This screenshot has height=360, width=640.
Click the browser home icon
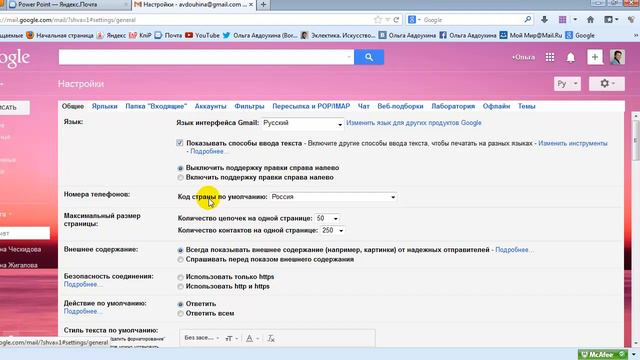[590, 20]
